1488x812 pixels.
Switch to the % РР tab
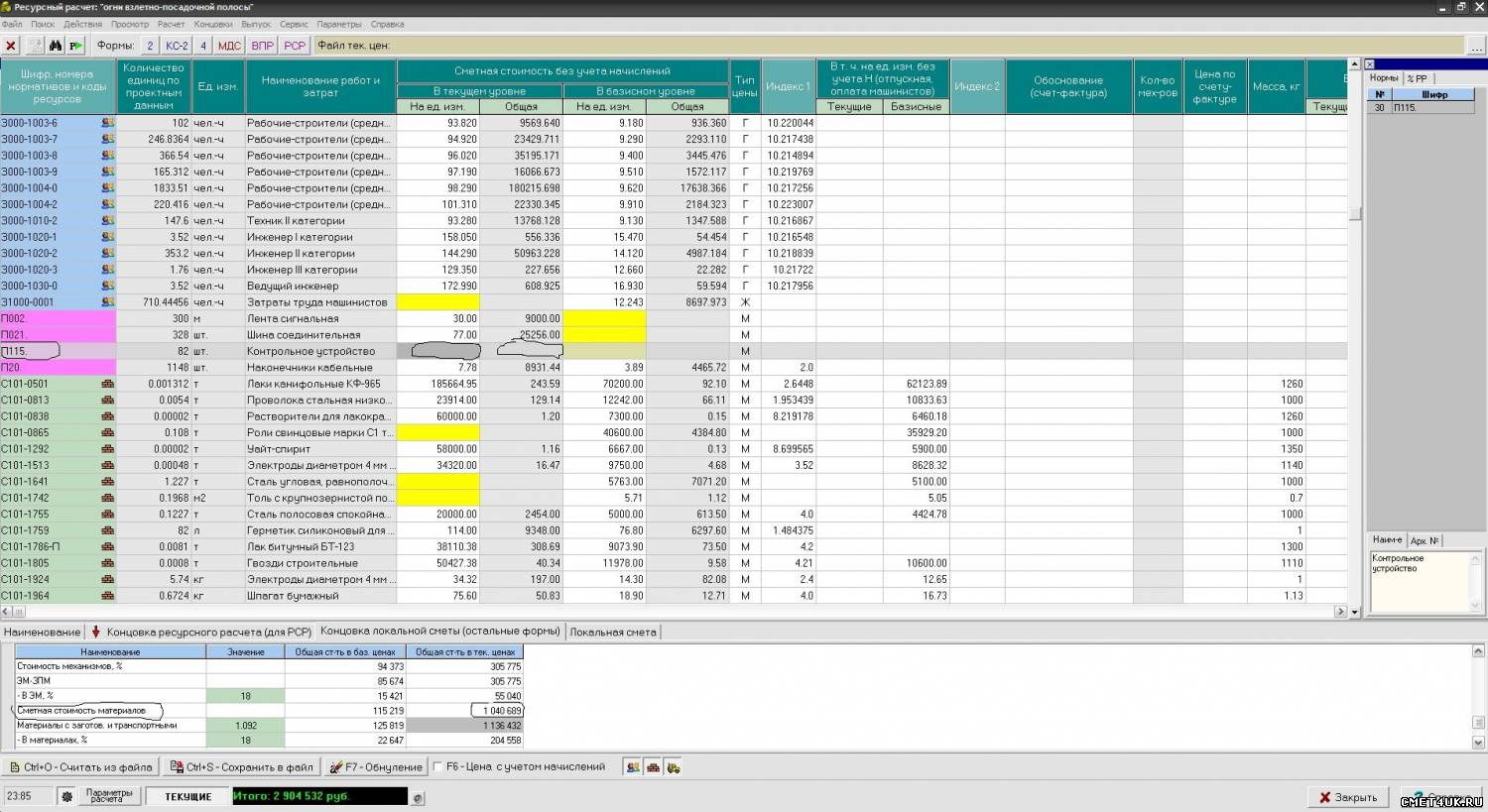[1417, 78]
